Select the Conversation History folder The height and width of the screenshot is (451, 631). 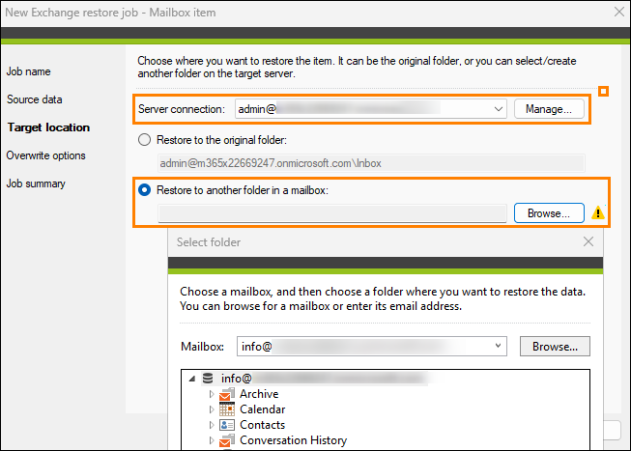(x=293, y=440)
